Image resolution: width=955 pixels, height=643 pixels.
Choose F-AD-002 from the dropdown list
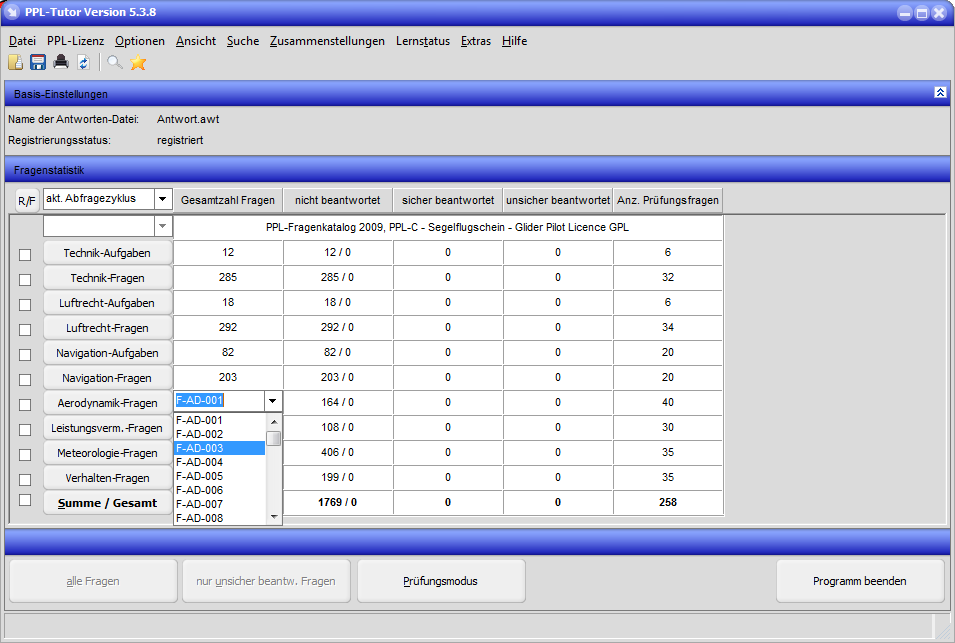[x=220, y=434]
